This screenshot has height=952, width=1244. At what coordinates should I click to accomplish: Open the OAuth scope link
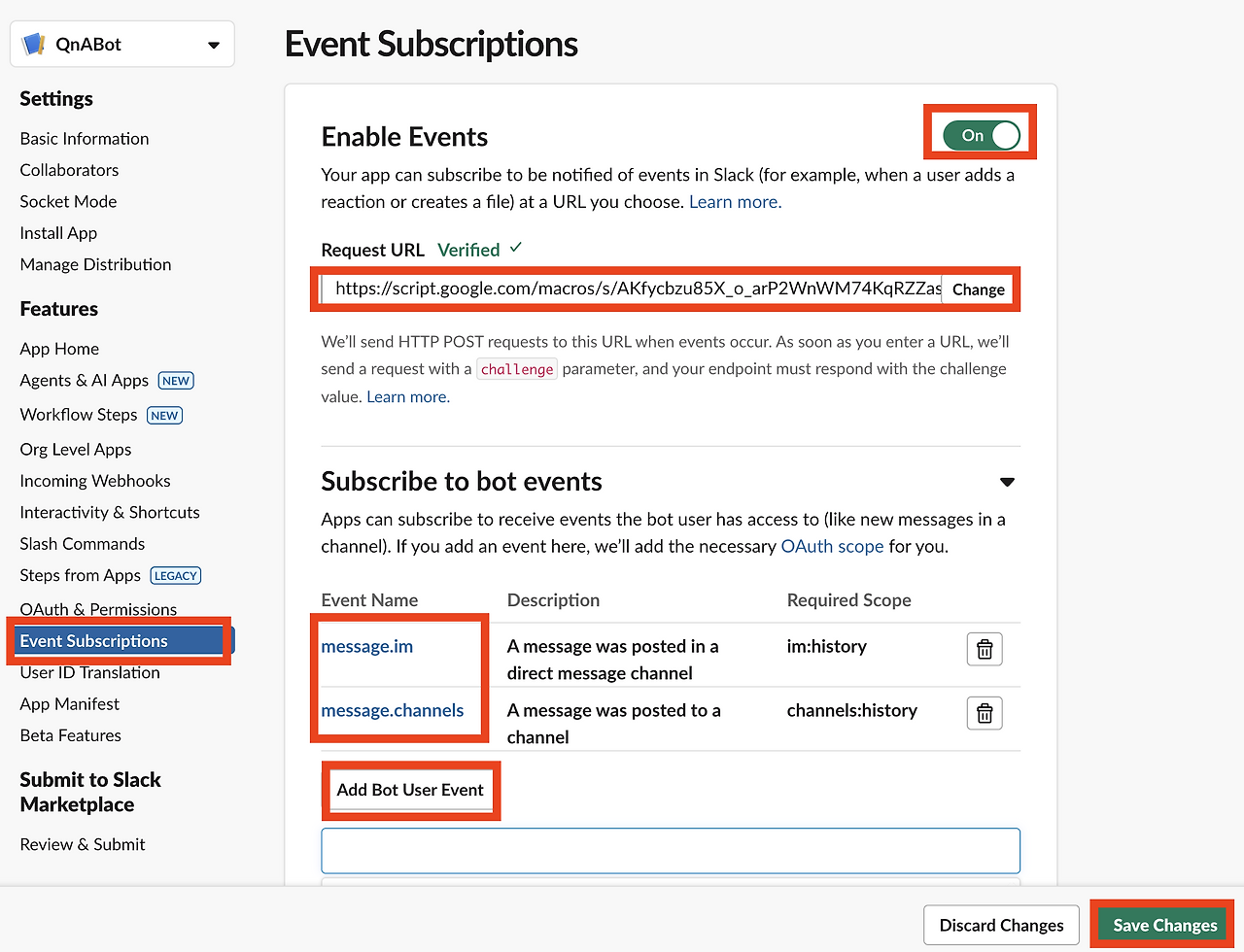click(x=832, y=546)
